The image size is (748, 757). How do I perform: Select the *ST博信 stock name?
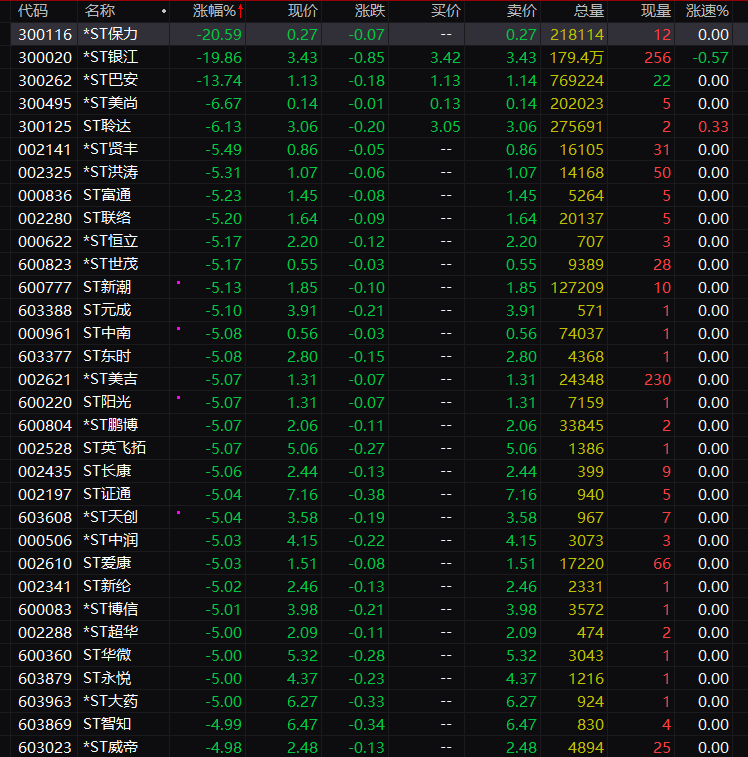click(110, 609)
